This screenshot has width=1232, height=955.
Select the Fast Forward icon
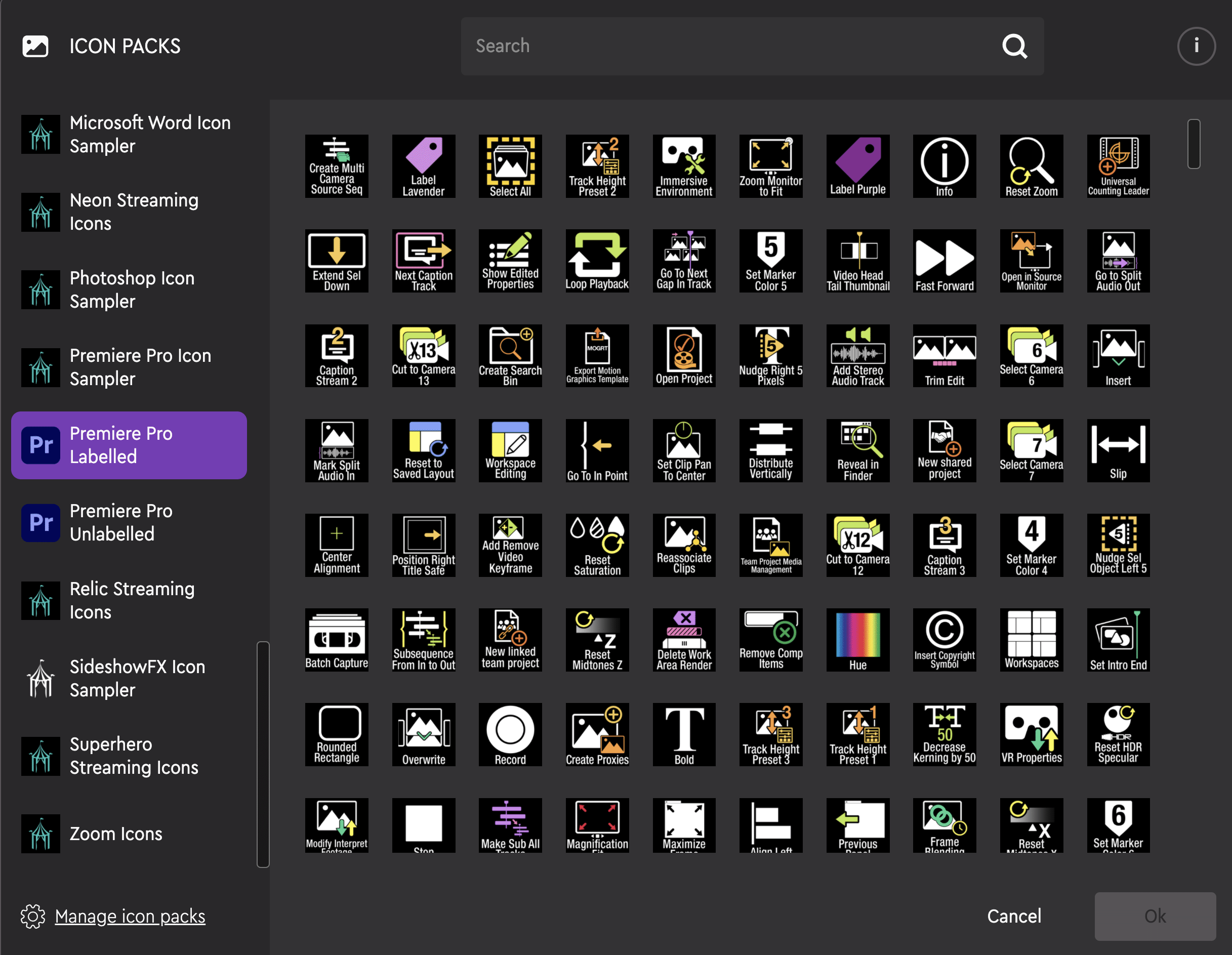point(944,261)
